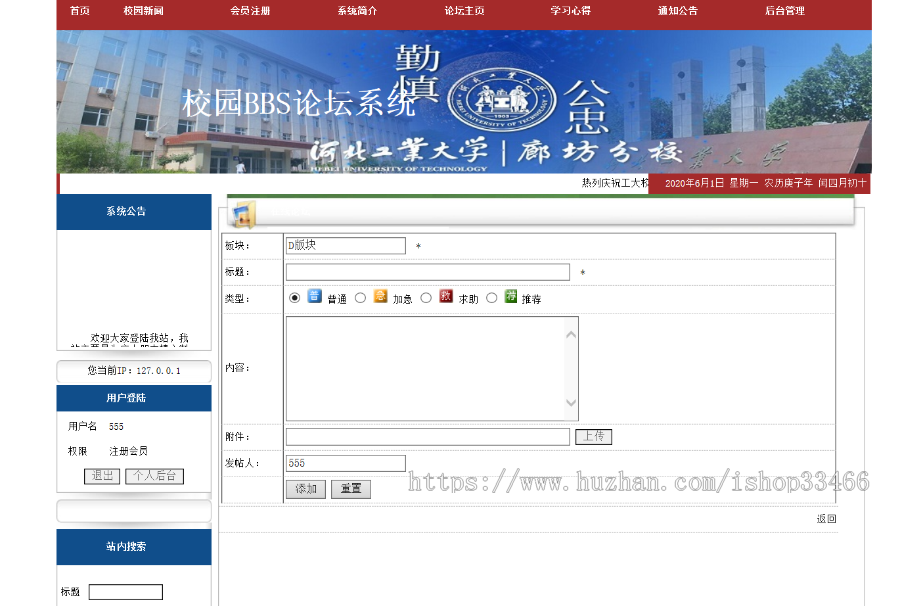Click the 上传 upload button

[593, 436]
